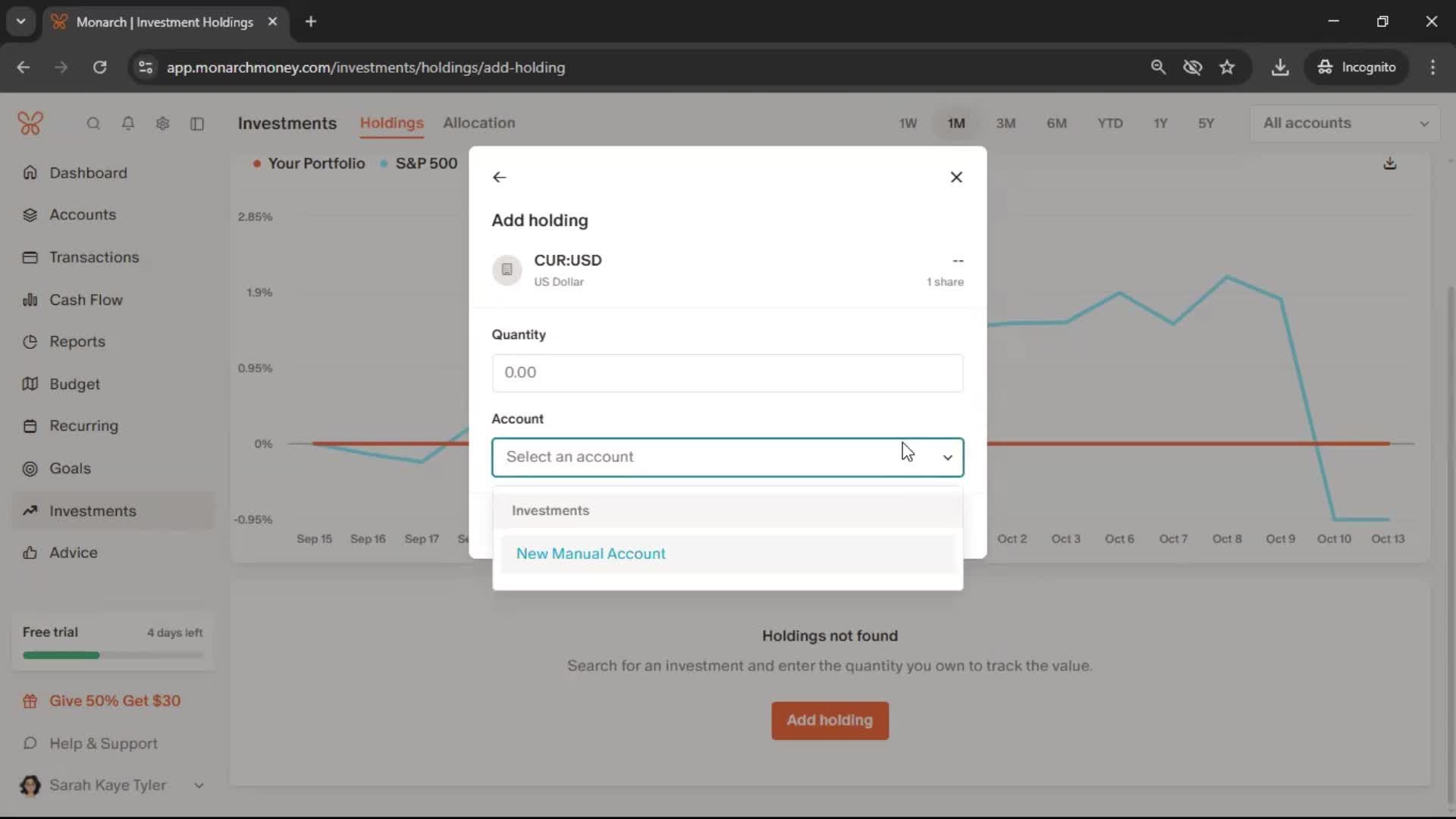This screenshot has width=1456, height=819.
Task: Collapse sidebar with the panel toggle icon
Action: (197, 124)
